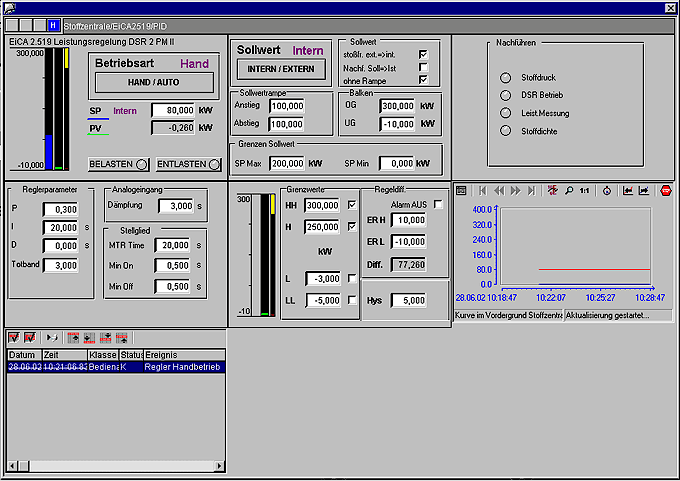Click the Hys field 5,000
This screenshot has width=680, height=481.
point(409,300)
